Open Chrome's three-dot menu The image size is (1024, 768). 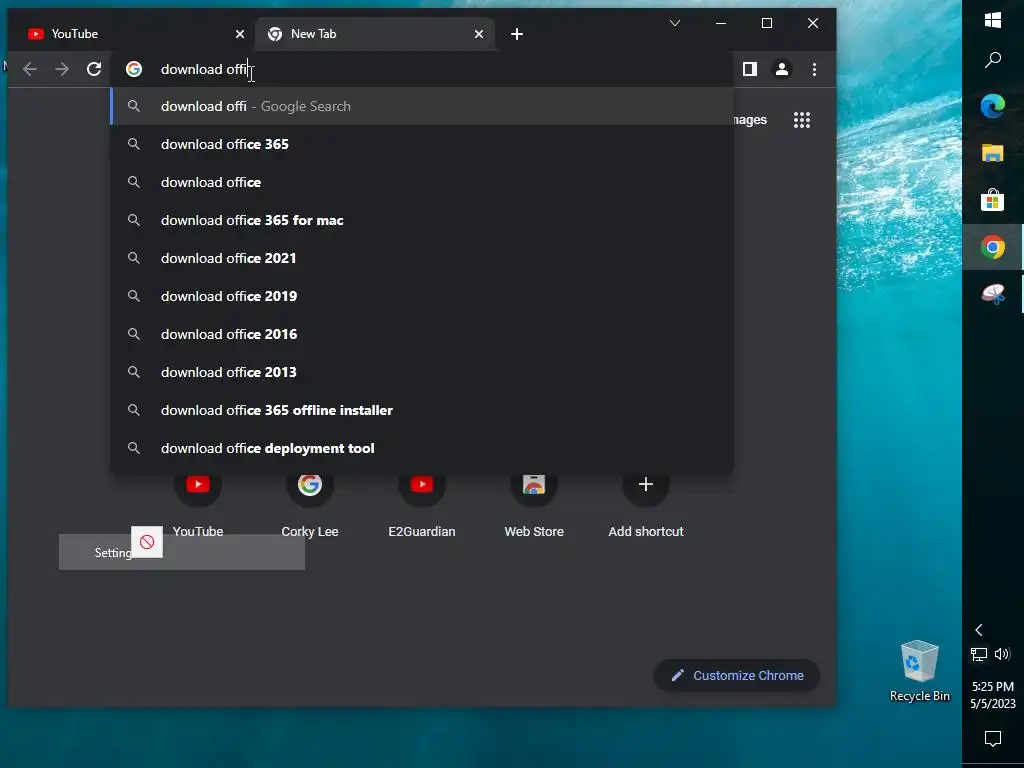tap(814, 69)
